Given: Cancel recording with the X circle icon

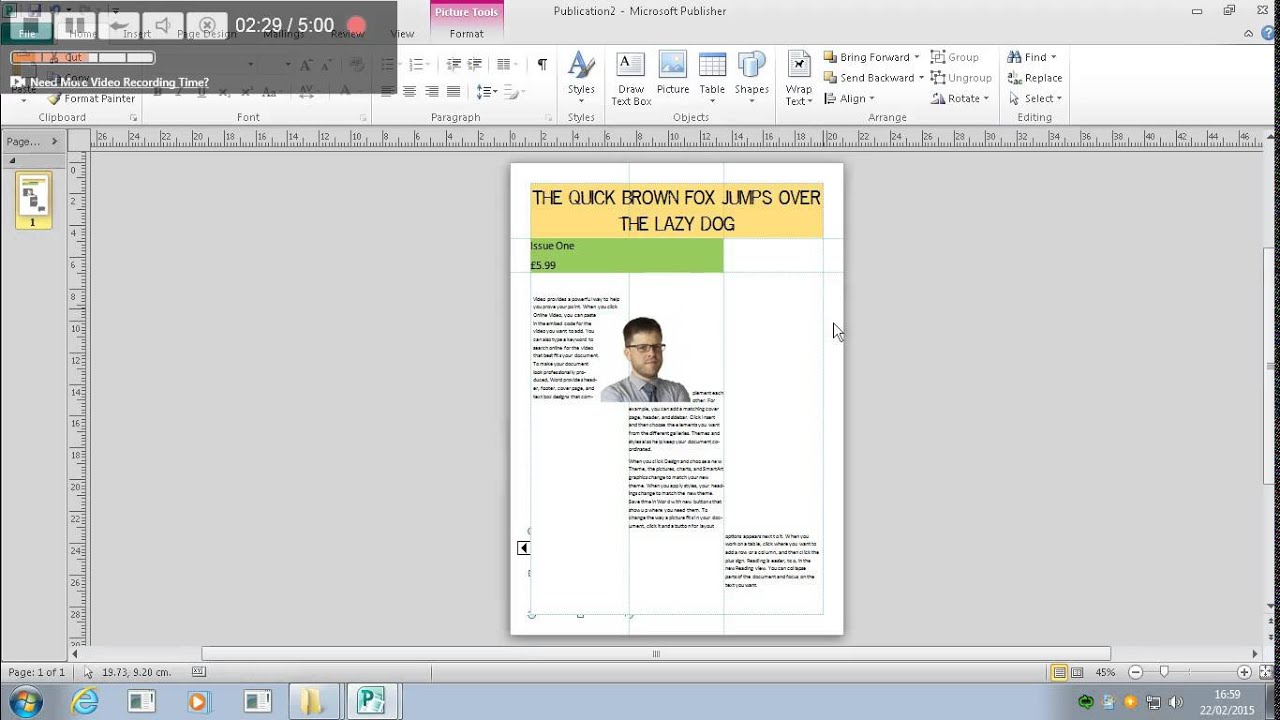Looking at the screenshot, I should tap(207, 25).
